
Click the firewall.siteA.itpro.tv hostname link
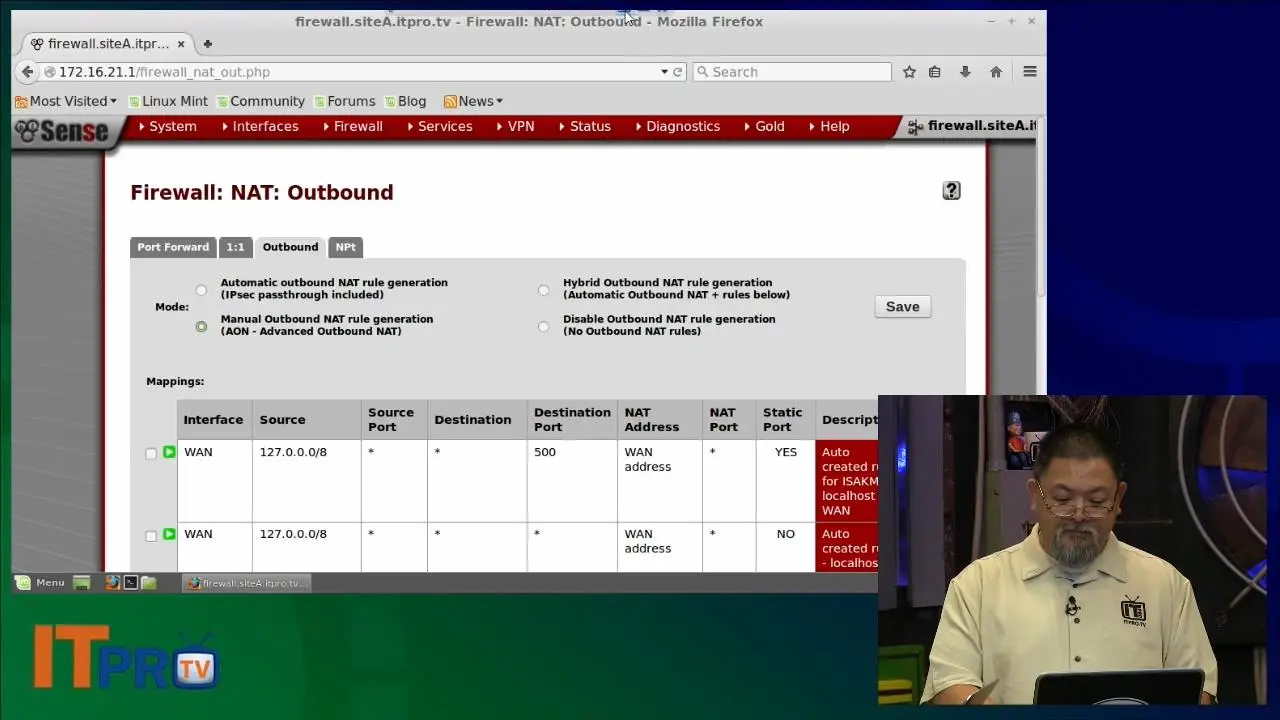[x=981, y=126]
